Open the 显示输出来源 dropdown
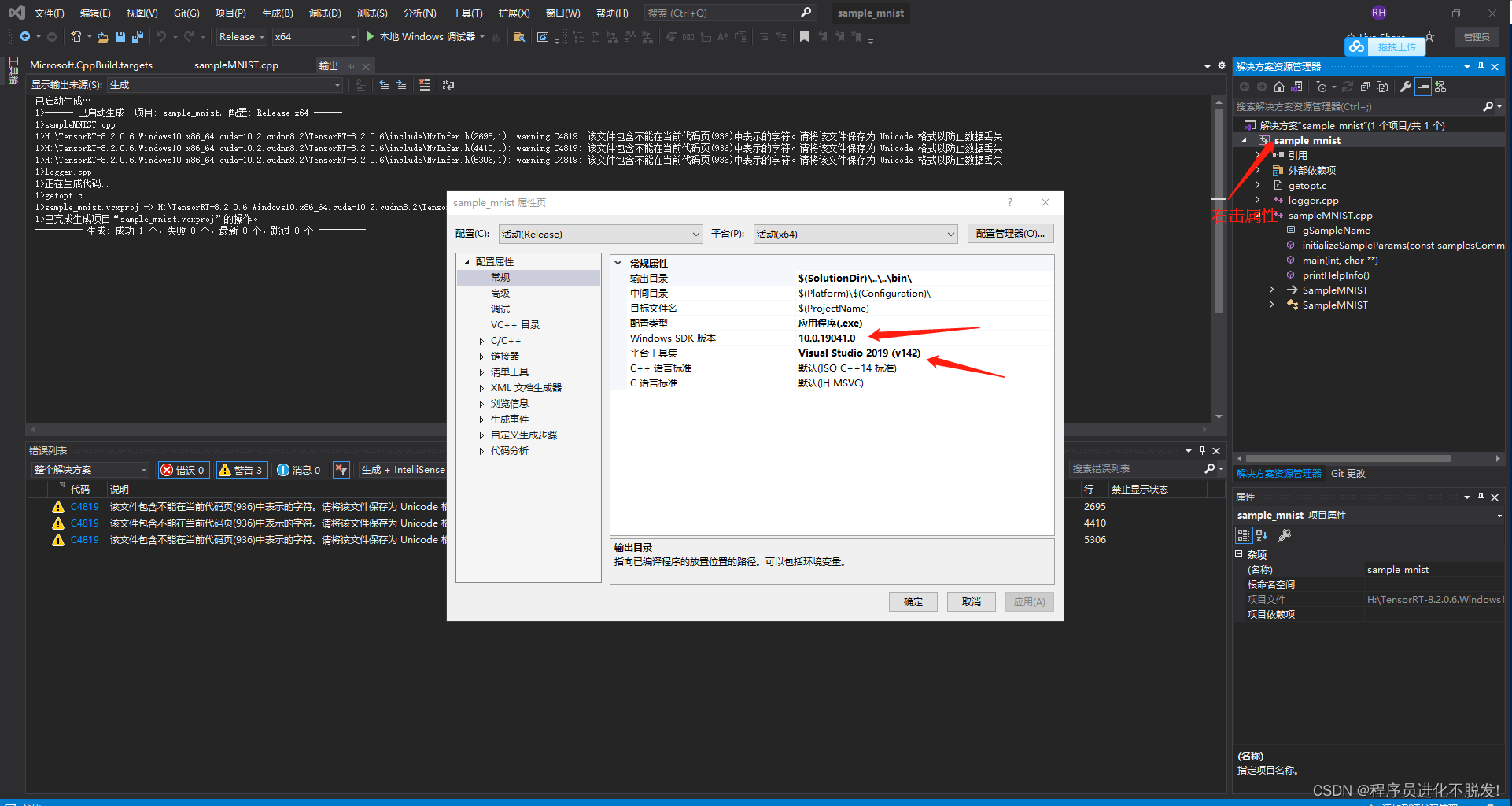The image size is (1512, 806). (225, 85)
